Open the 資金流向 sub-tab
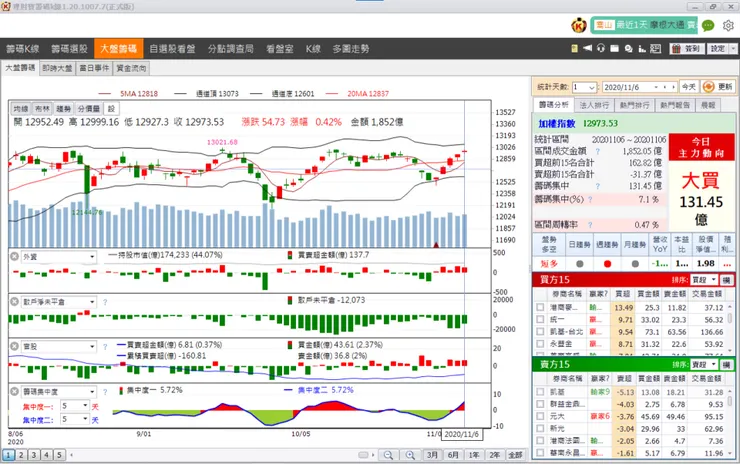Image resolution: width=740 pixels, height=464 pixels. point(131,68)
